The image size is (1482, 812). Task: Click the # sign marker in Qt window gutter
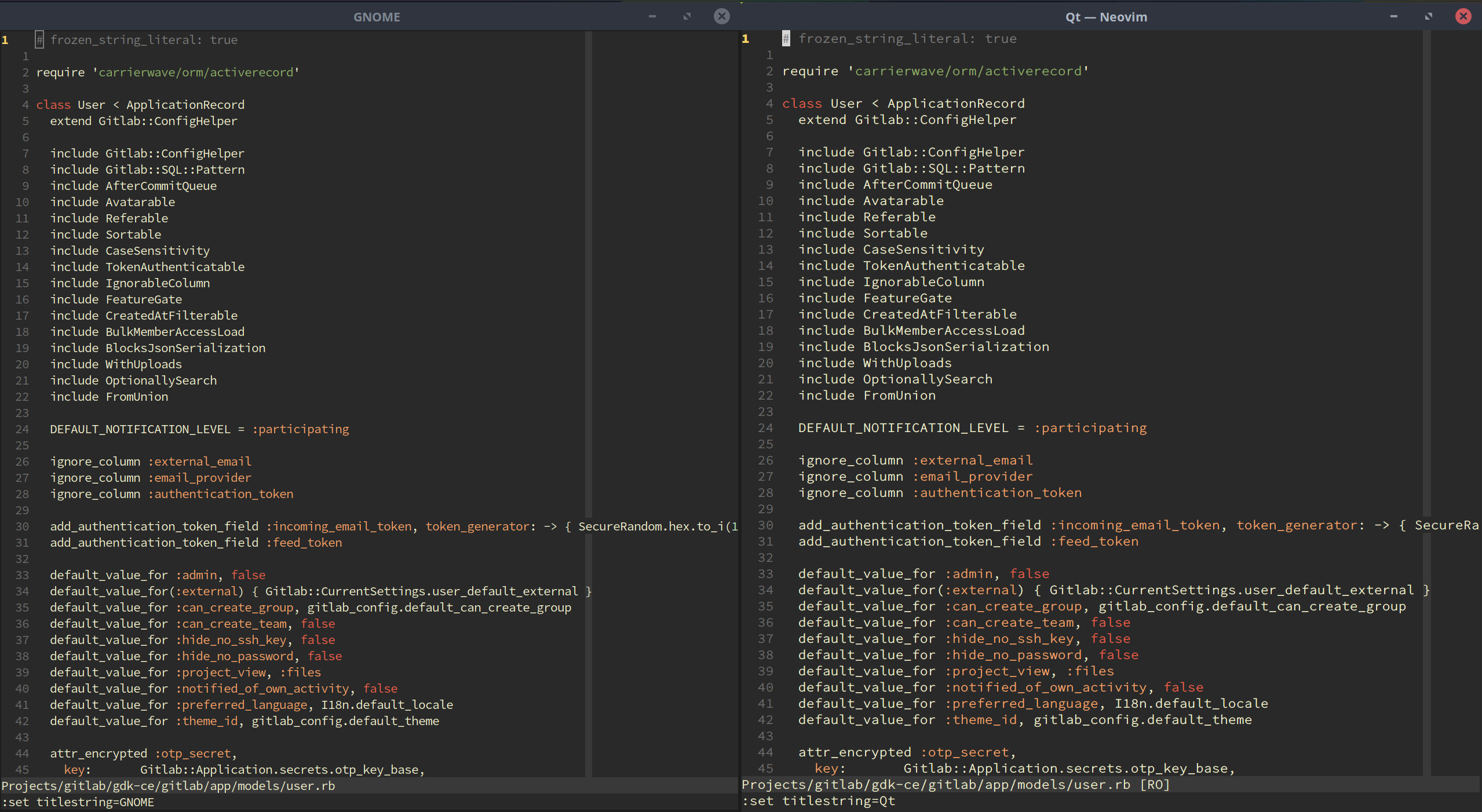pyautogui.click(x=786, y=38)
